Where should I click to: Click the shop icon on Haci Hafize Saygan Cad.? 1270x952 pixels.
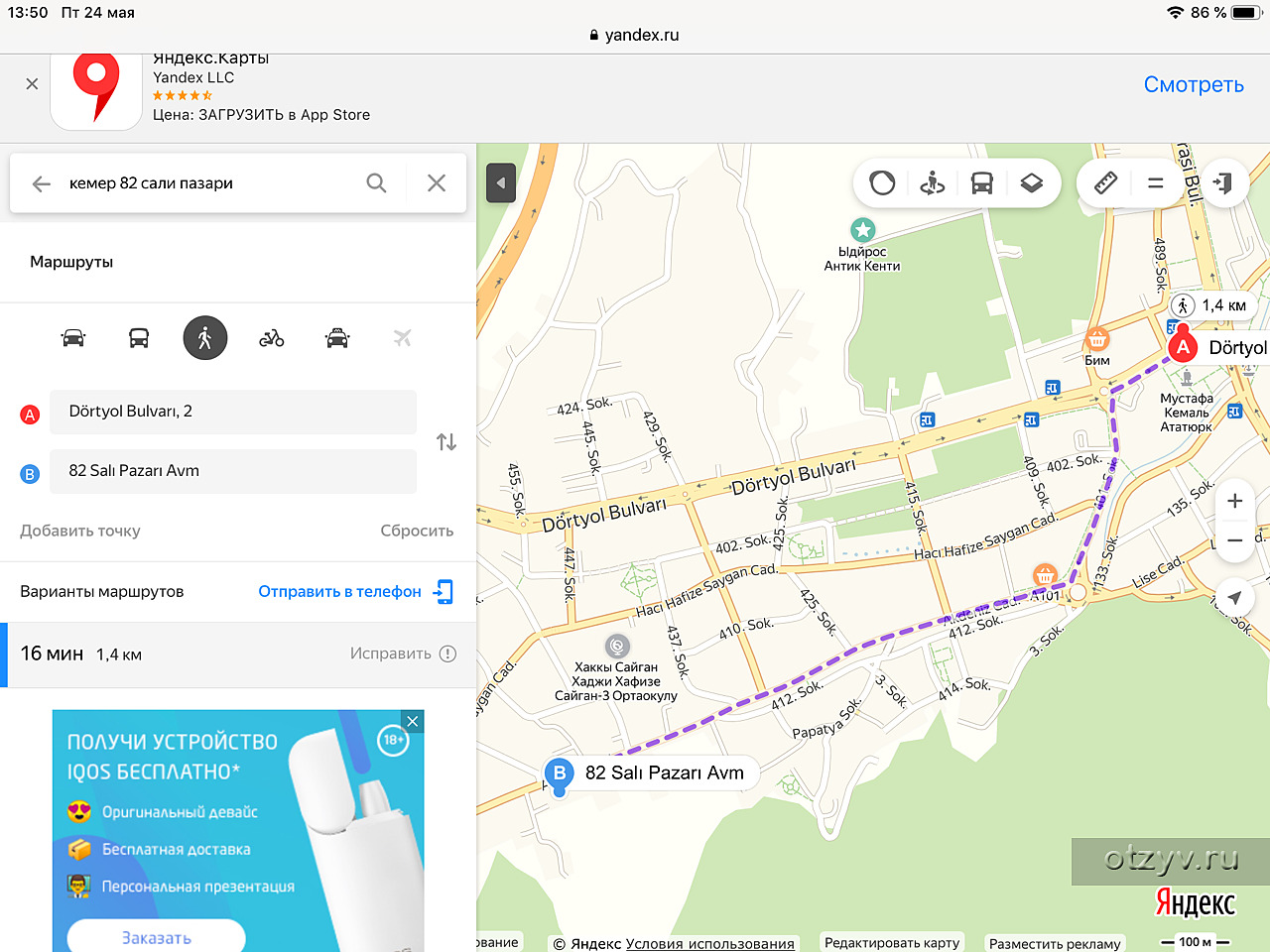point(1044,574)
